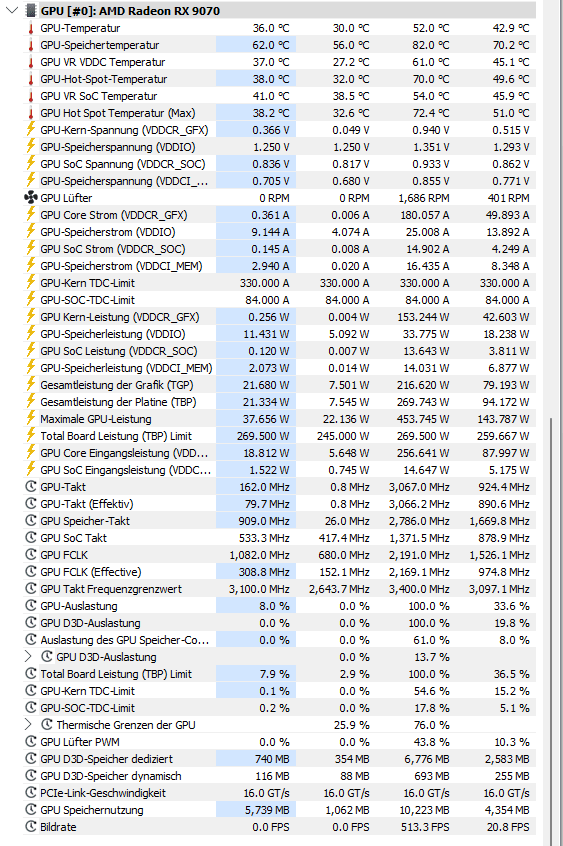The image size is (563, 846).
Task: Click lightning icon of GPU SoC Eingangsleistung
Action: coord(31,469)
